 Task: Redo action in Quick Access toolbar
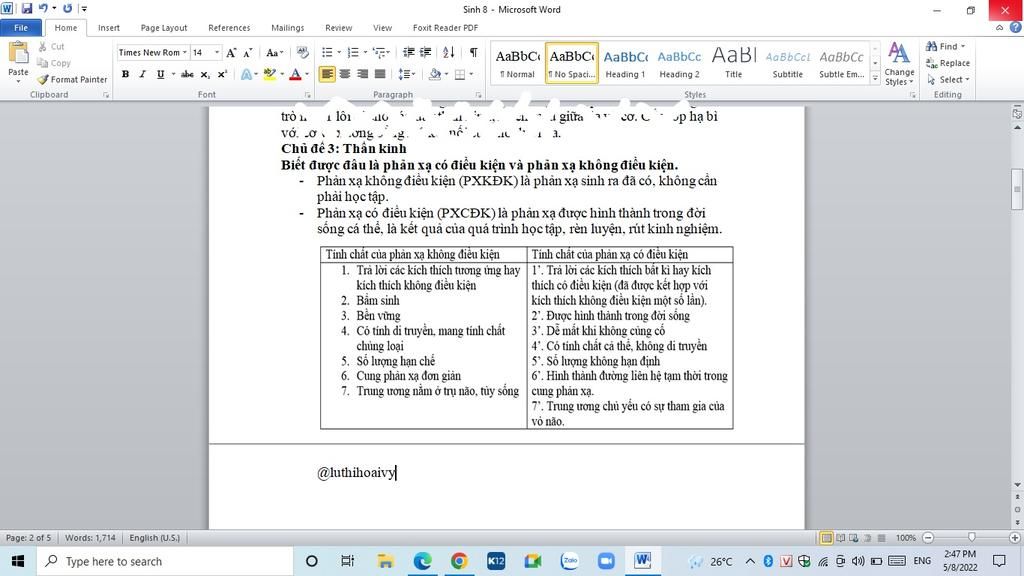pos(67,8)
